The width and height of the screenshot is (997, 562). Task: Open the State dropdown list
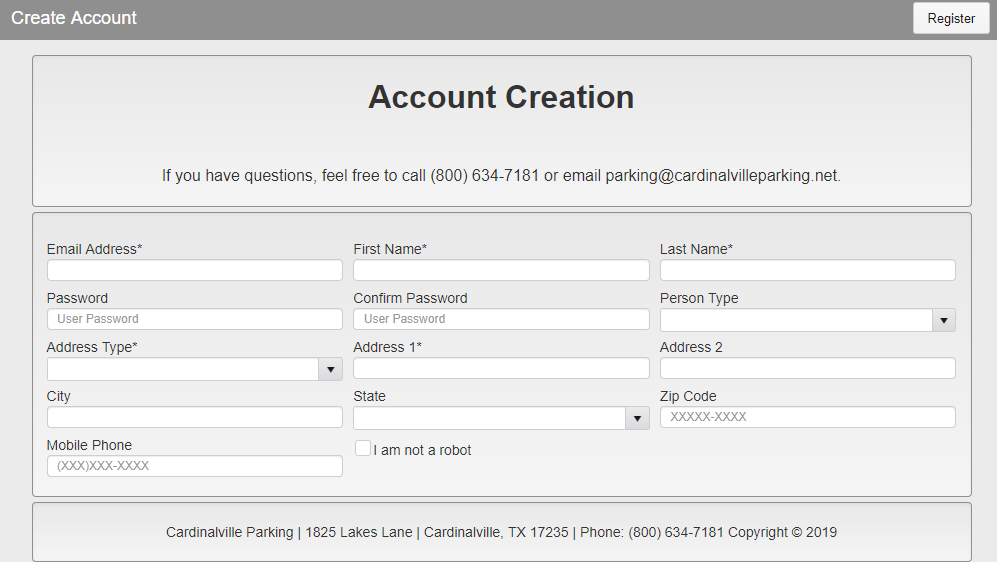[x=501, y=418]
